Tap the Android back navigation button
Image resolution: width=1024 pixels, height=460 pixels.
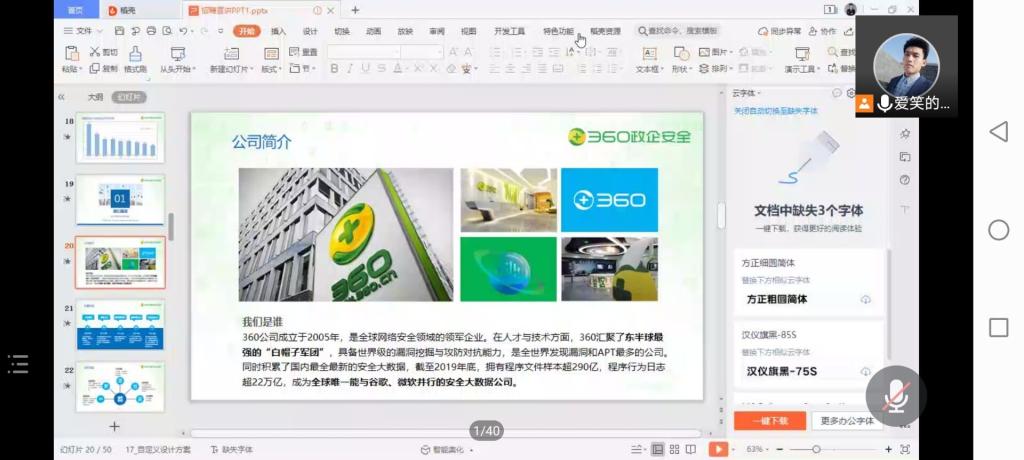pyautogui.click(x=998, y=132)
